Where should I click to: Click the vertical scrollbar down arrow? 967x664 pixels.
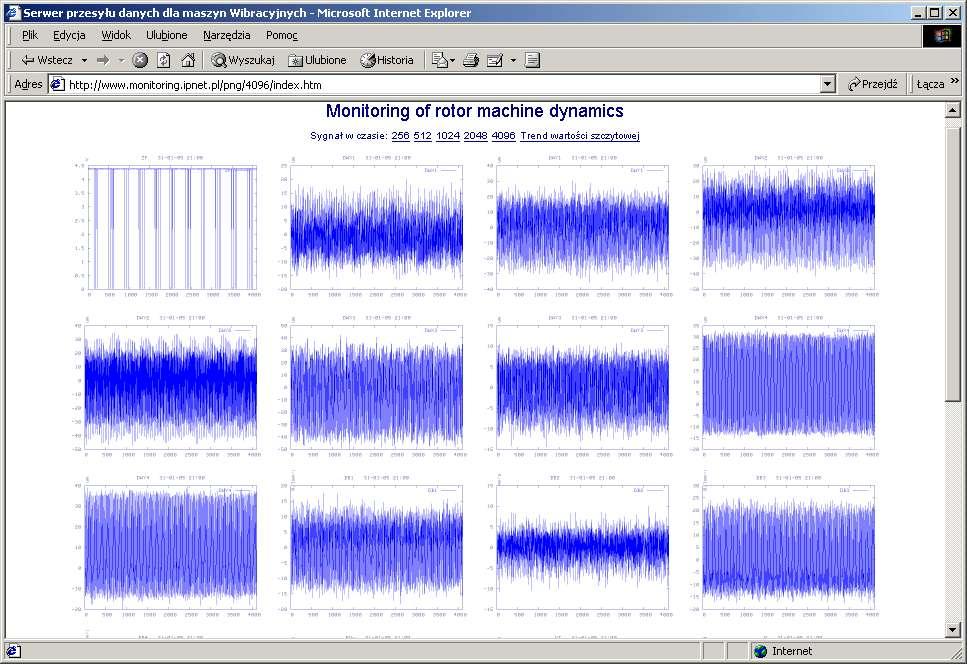(x=952, y=630)
